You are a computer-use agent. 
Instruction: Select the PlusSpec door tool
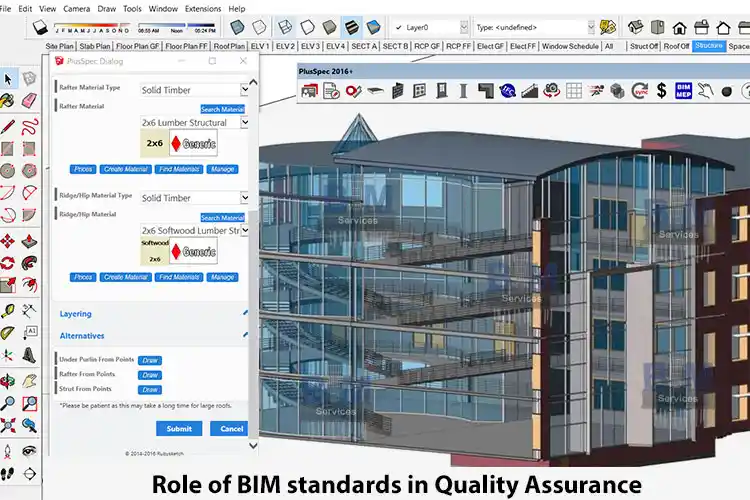(x=441, y=90)
